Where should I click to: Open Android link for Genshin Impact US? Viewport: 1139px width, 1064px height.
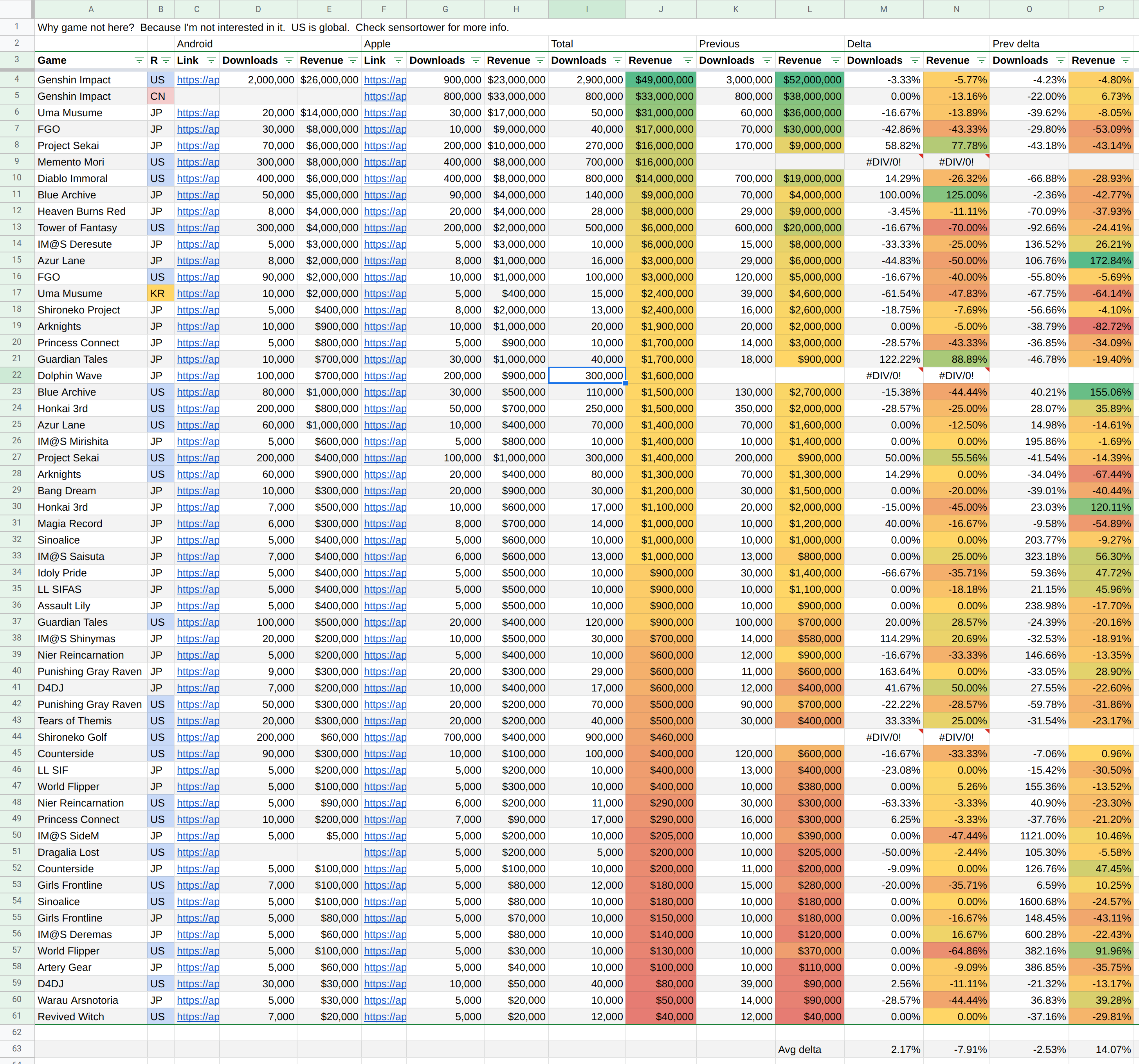coord(198,80)
